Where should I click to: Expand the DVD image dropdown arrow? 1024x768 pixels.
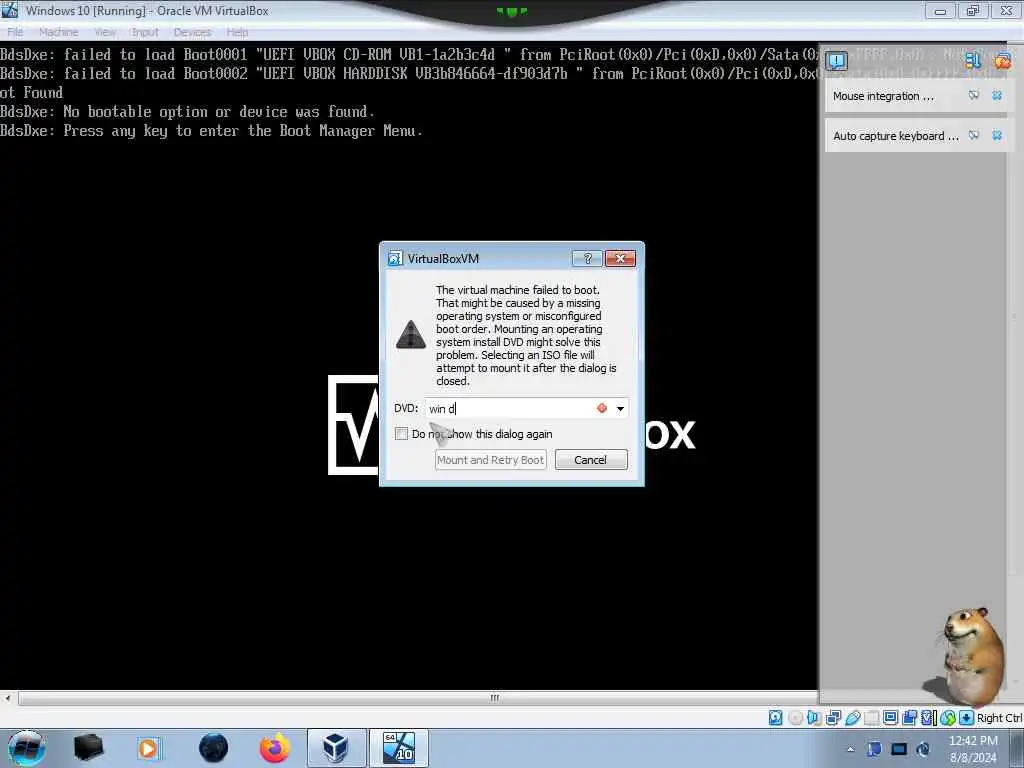click(620, 409)
